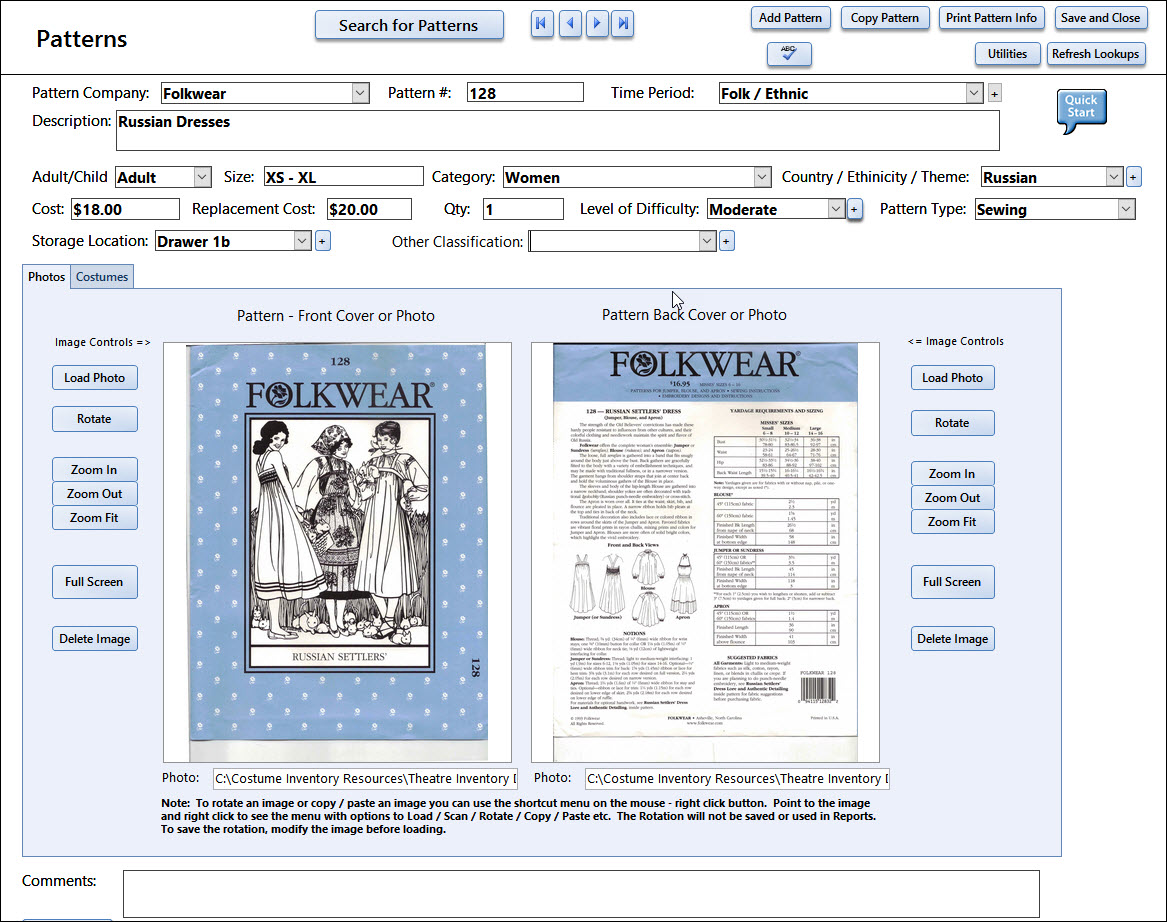Go to the last pattern record

(623, 24)
